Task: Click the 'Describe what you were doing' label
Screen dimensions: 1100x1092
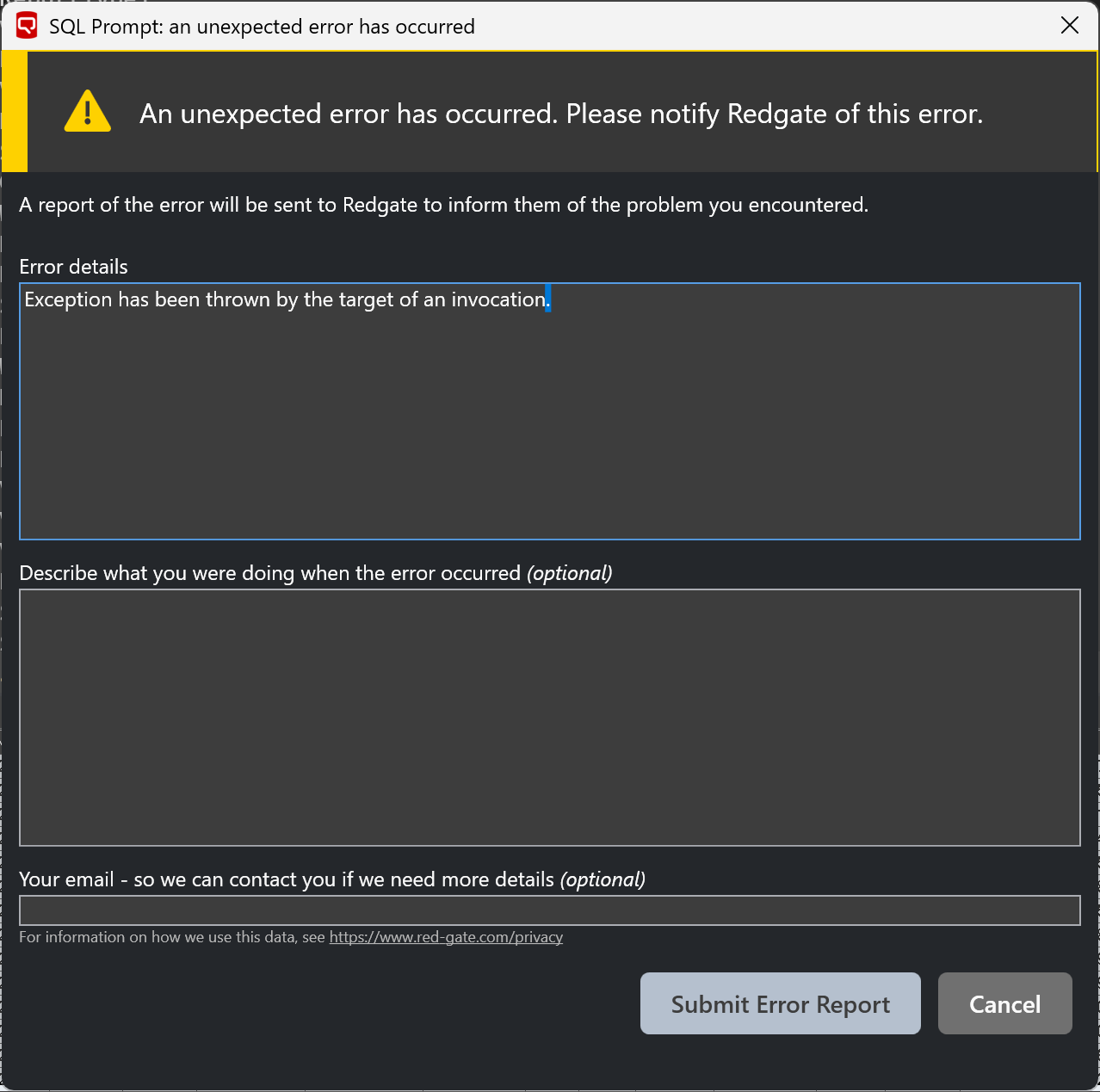Action: (x=270, y=573)
